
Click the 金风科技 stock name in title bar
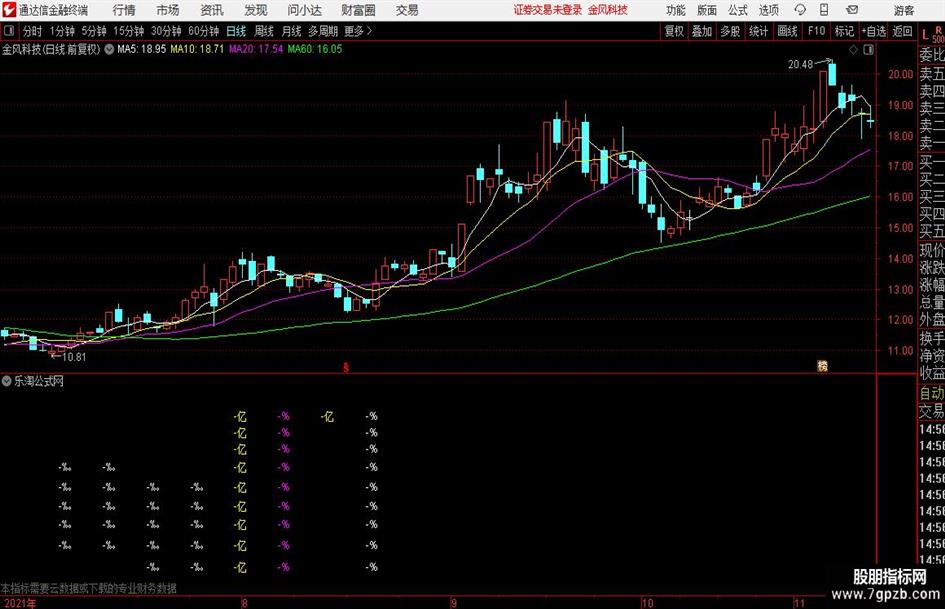[x=608, y=10]
